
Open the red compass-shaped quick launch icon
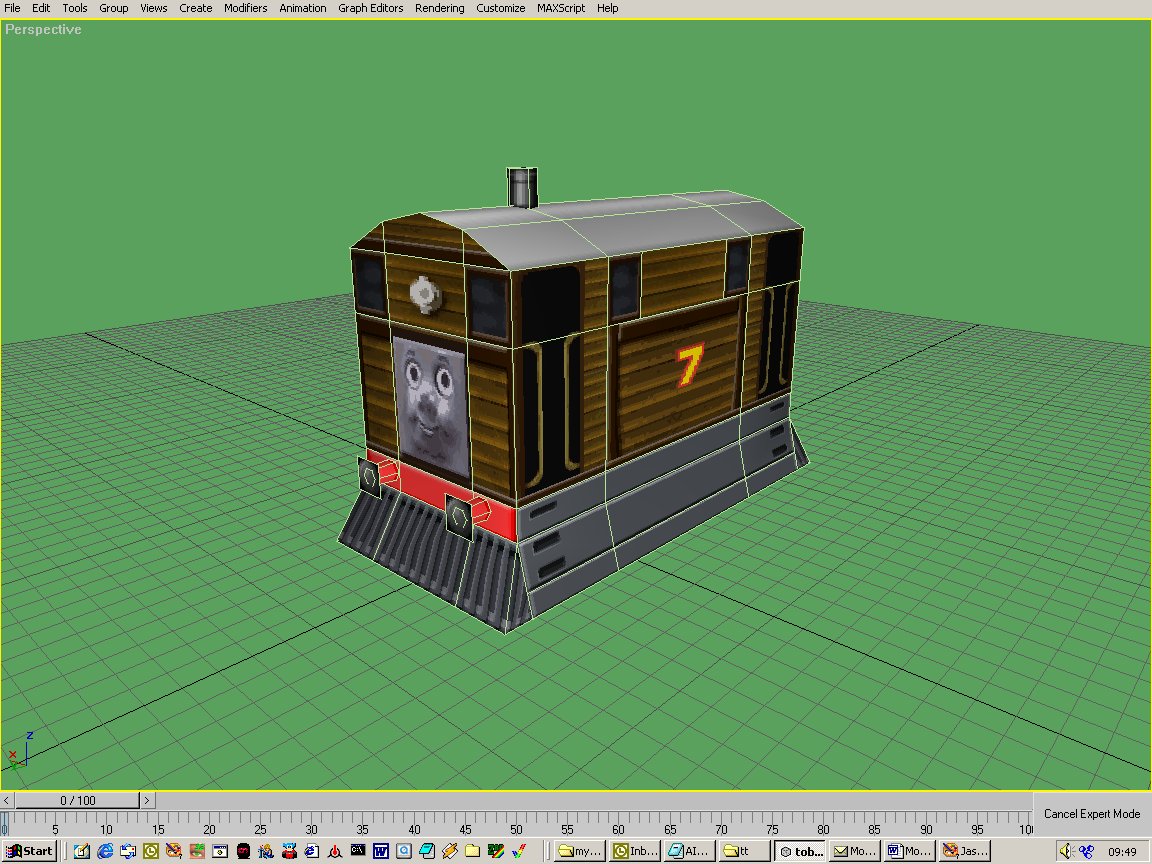pyautogui.click(x=335, y=852)
